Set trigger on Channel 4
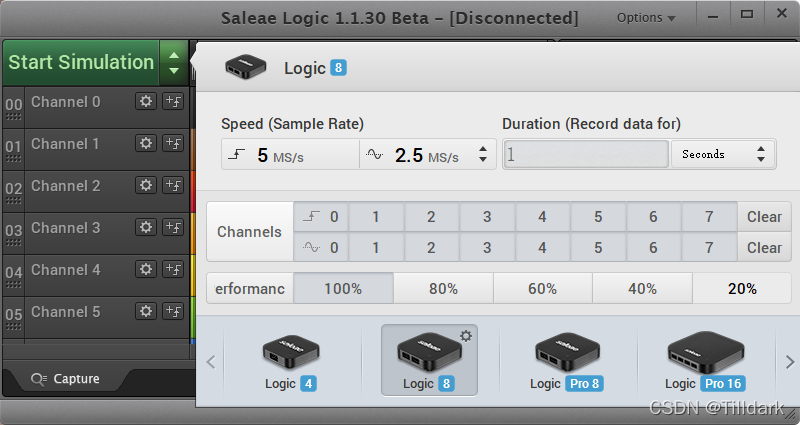This screenshot has height=425, width=800. click(173, 268)
